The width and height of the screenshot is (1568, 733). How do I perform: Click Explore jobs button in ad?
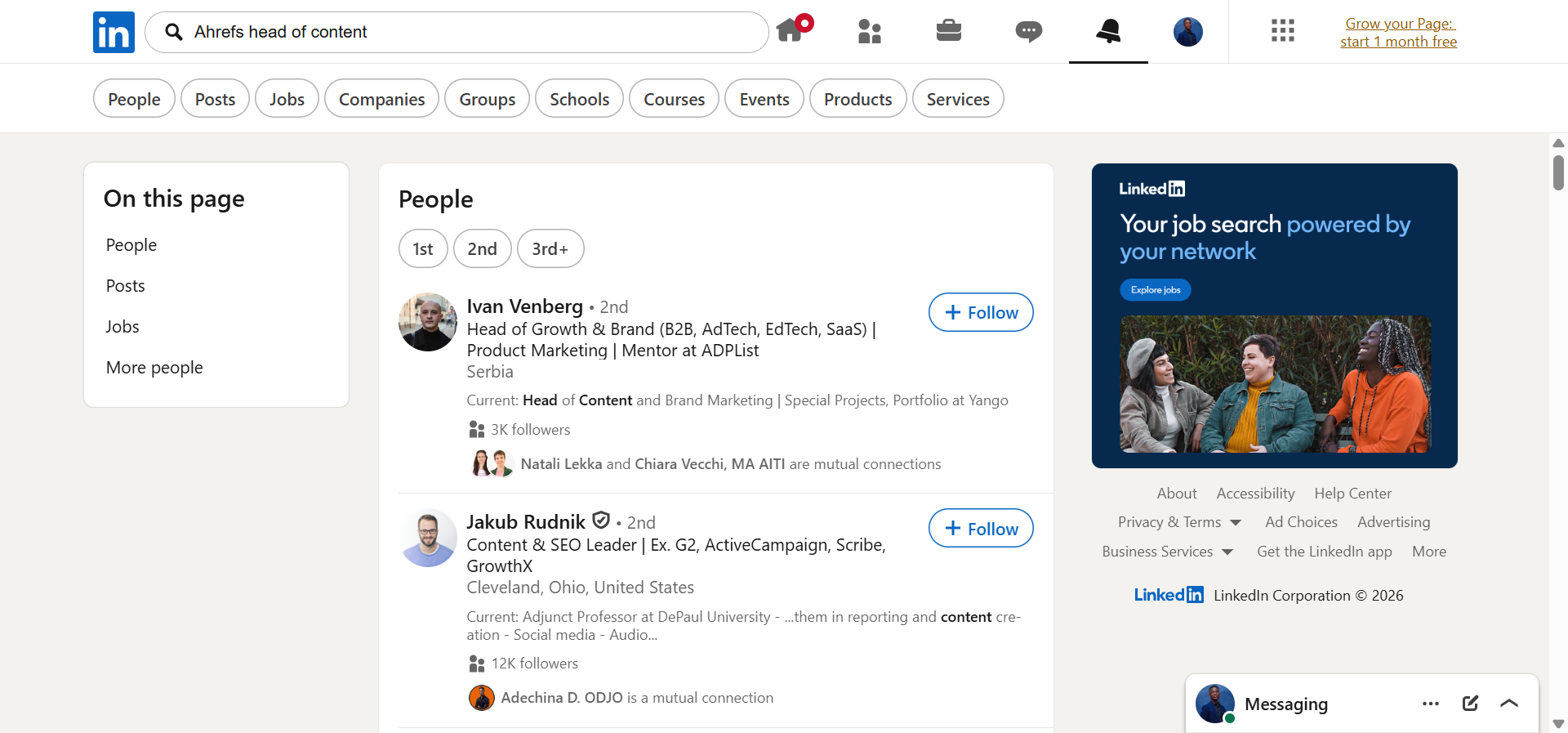[x=1156, y=290]
